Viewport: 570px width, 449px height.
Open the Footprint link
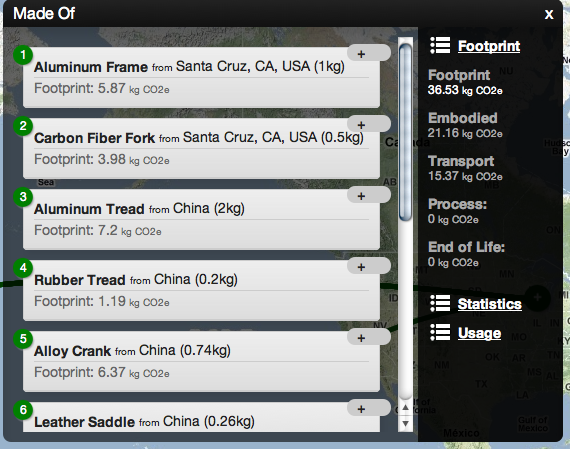[x=489, y=46]
